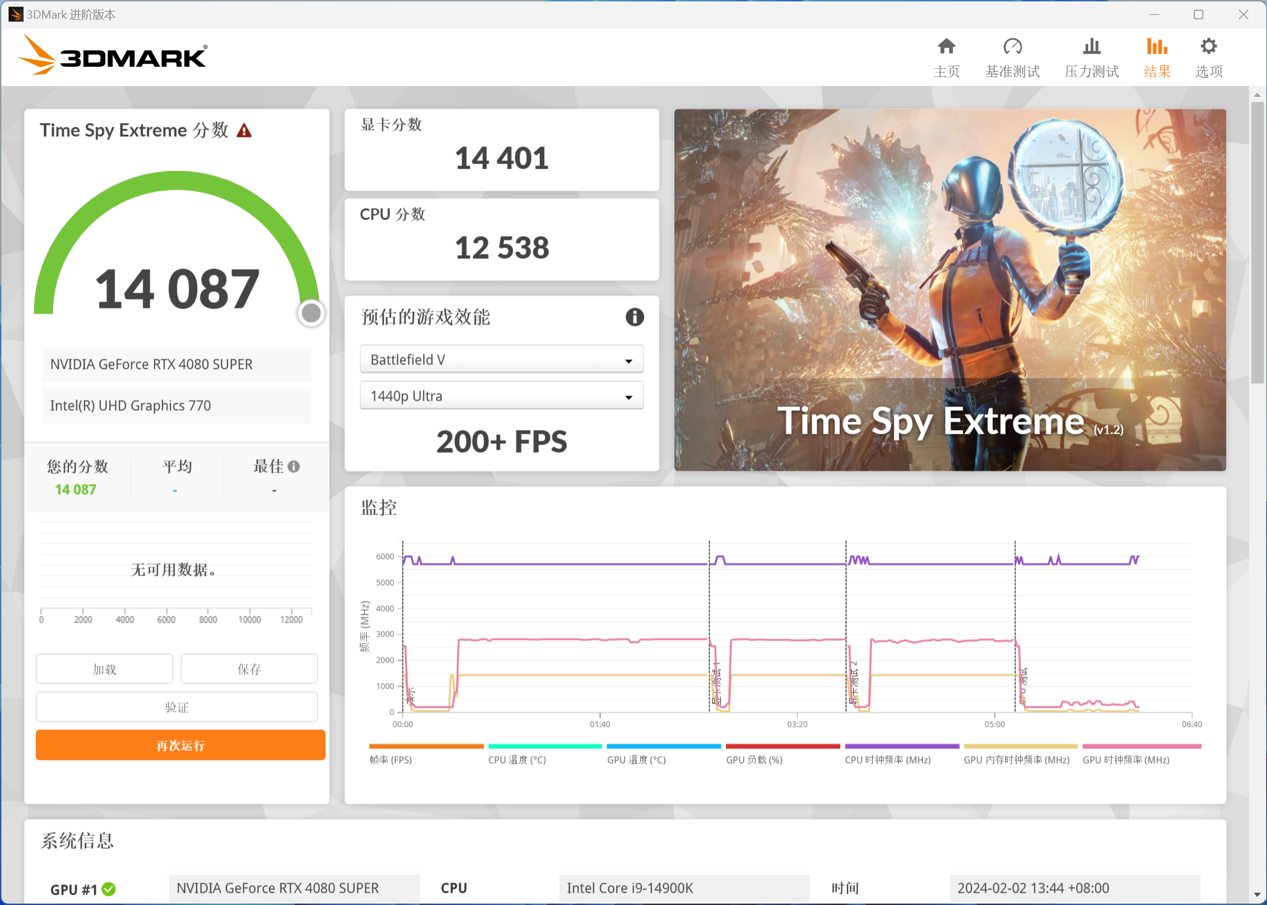Click the warning triangle beside Time Spy Extreme 分数
Image resolution: width=1267 pixels, height=905 pixels.
pyautogui.click(x=244, y=128)
